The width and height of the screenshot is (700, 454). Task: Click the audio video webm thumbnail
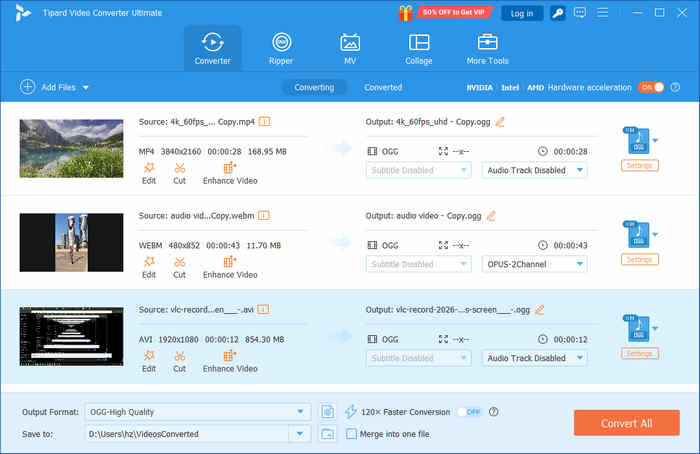[71, 242]
